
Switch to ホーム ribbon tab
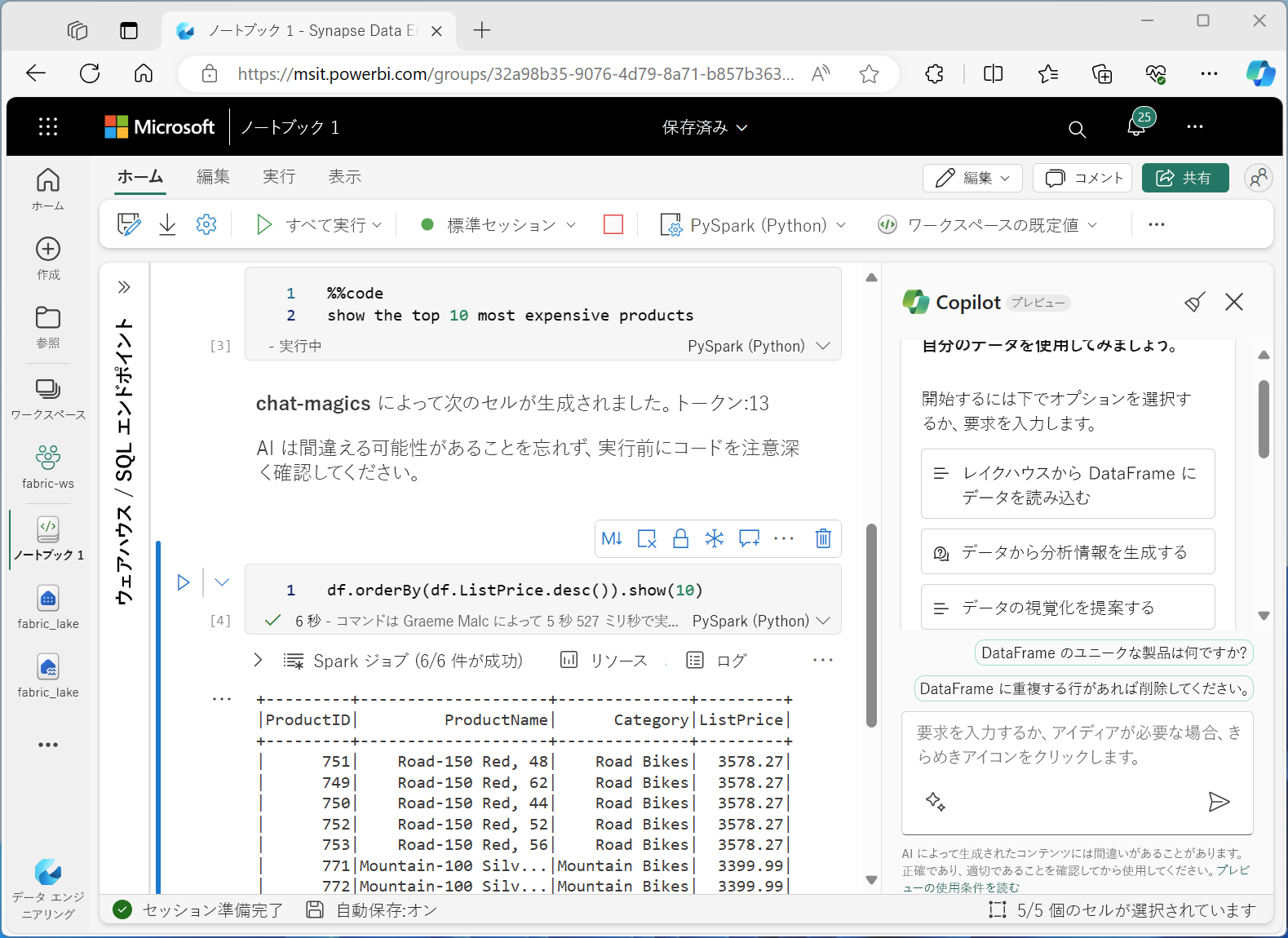click(140, 176)
